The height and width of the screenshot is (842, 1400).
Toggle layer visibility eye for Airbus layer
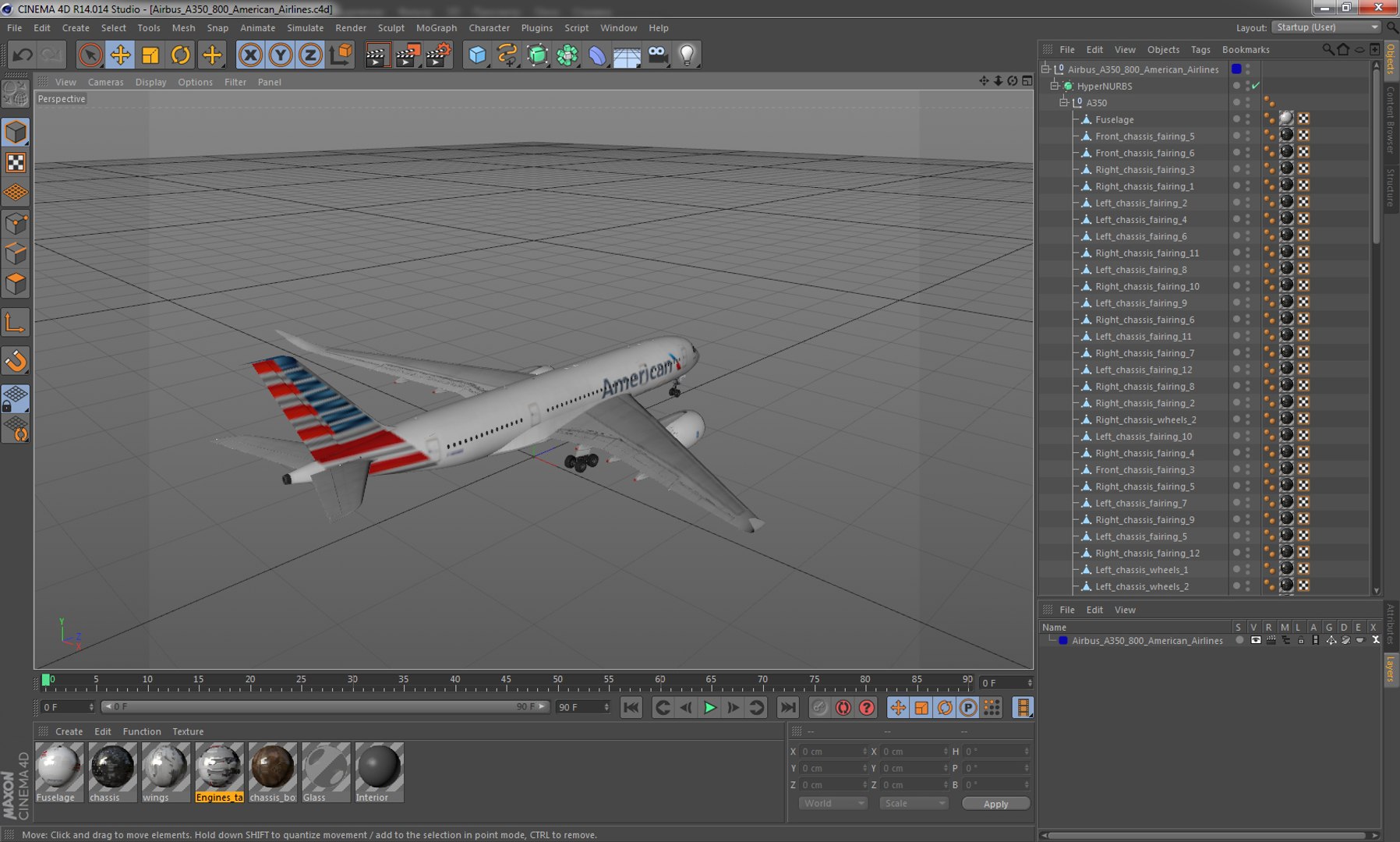(1255, 640)
